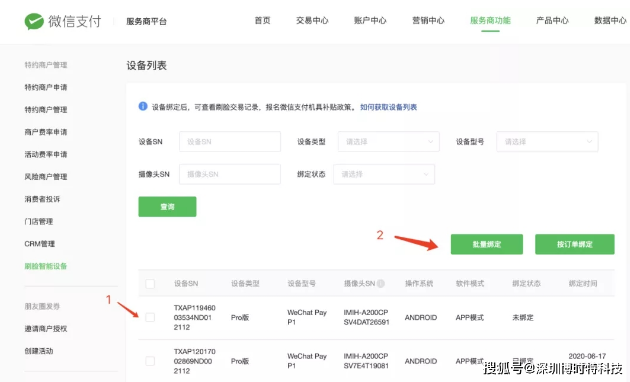Click the WeChat Pay logo icon
Image resolution: width=630 pixels, height=382 pixels.
34,21
